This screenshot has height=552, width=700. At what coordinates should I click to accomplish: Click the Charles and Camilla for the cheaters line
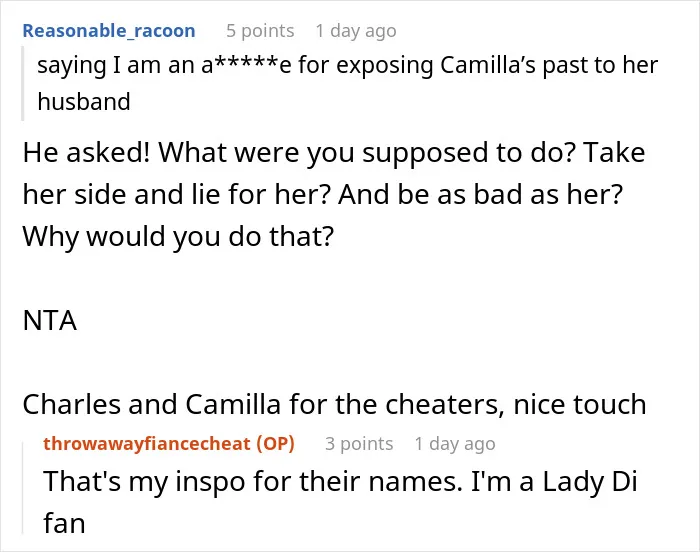(x=334, y=405)
